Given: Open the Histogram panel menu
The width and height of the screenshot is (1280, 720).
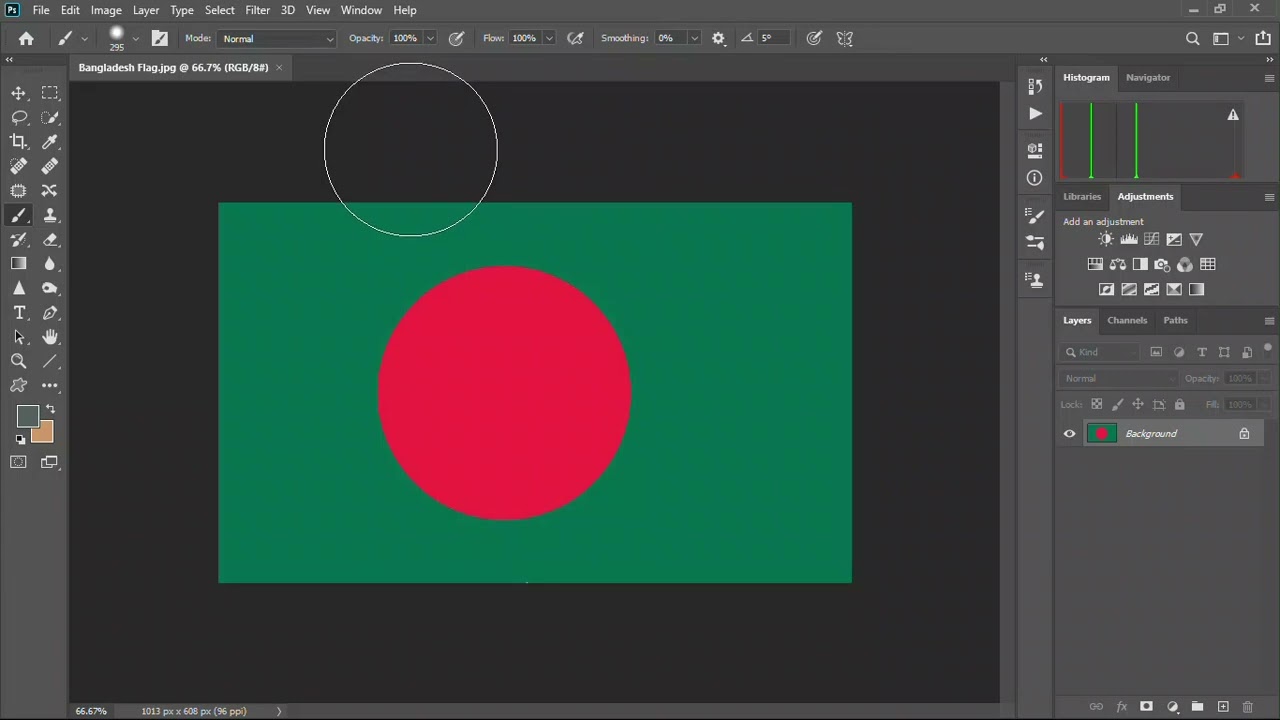Looking at the screenshot, I should [x=1269, y=78].
